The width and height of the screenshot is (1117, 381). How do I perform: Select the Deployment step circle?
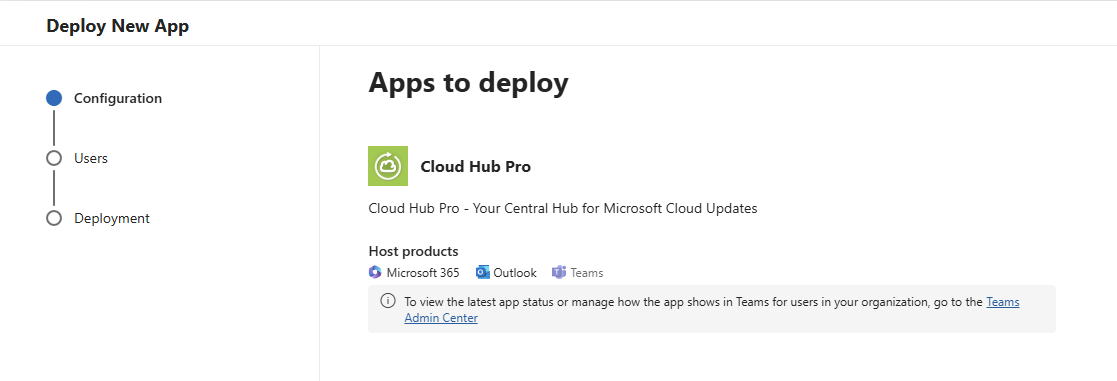[54, 218]
